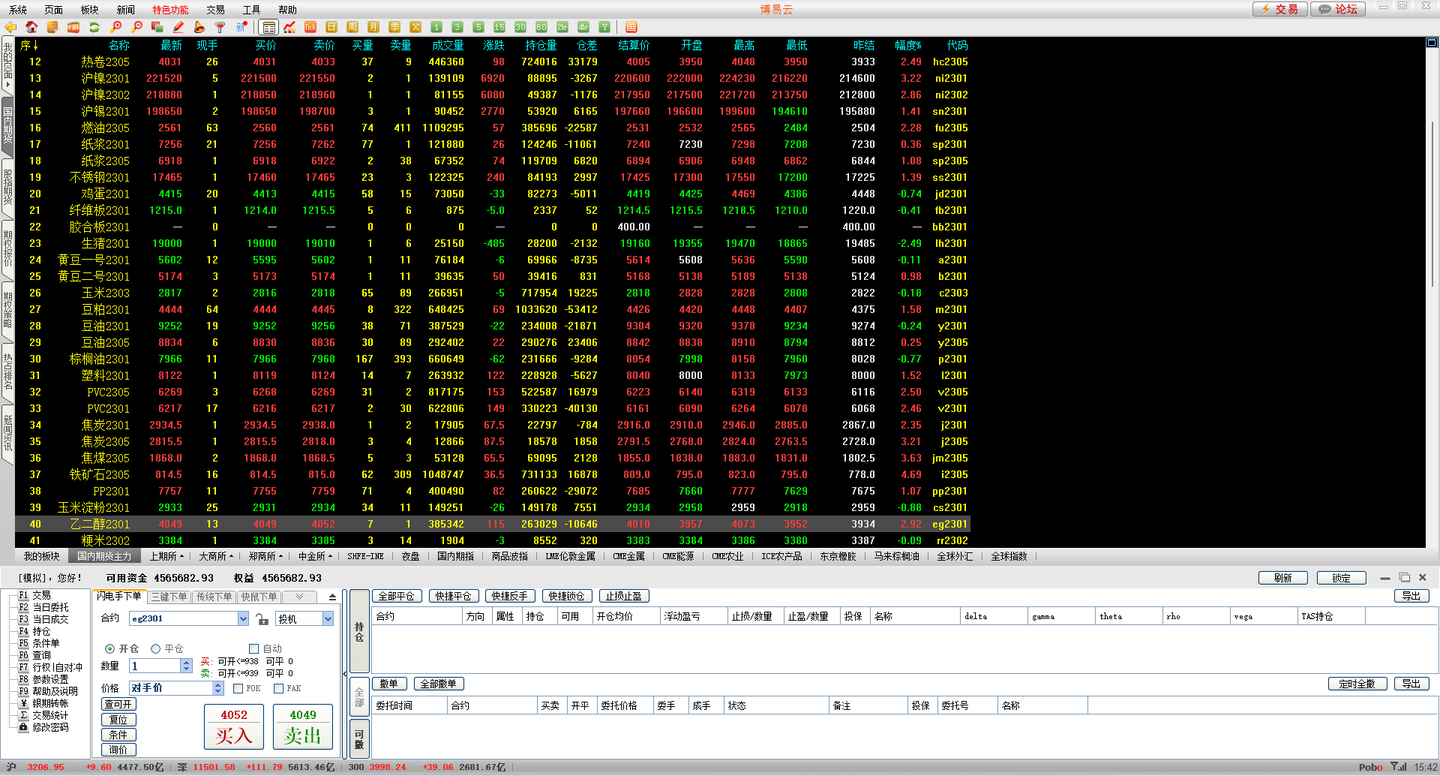Open the 价格 对手价 dropdown
1440x776 pixels.
(219, 688)
